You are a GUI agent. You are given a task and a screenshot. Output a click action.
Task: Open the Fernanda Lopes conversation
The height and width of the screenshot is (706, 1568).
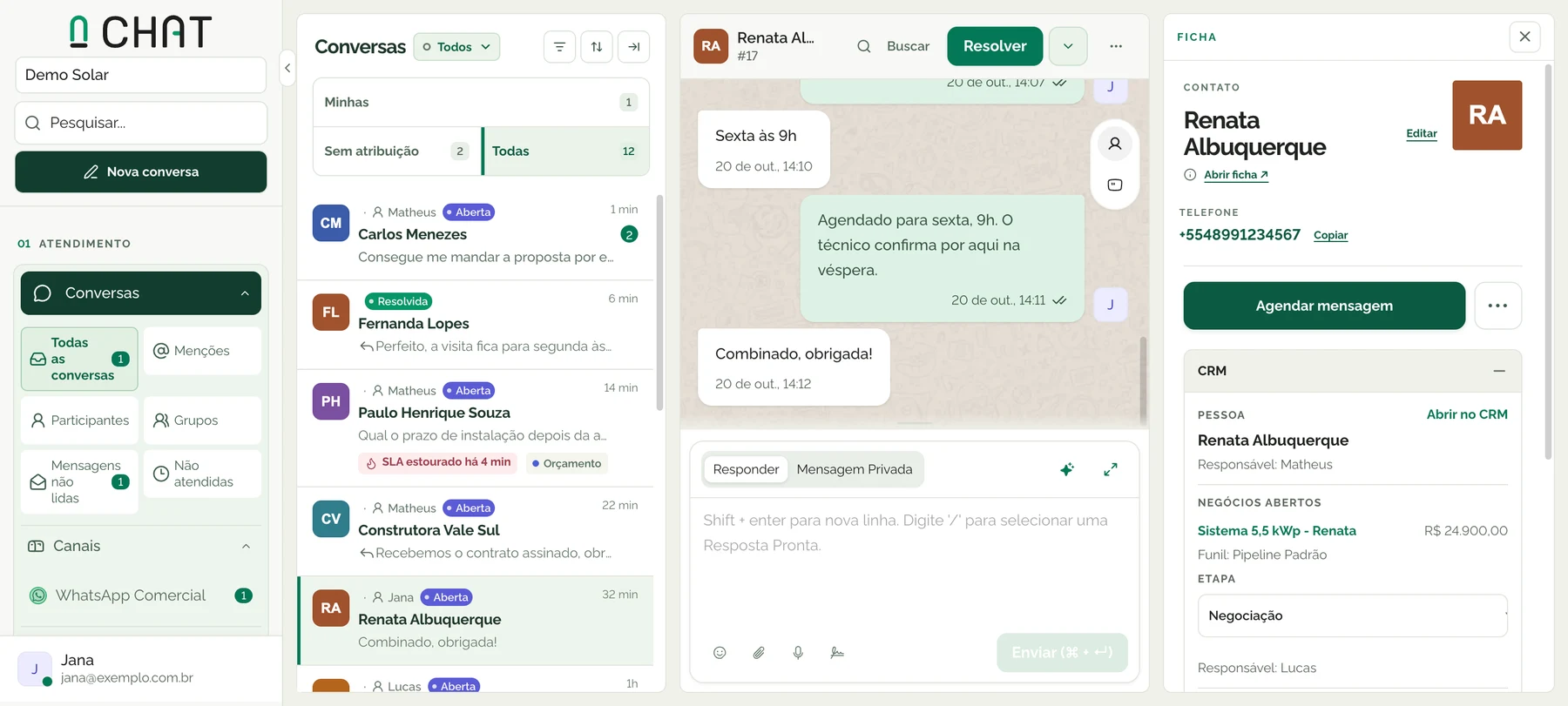pyautogui.click(x=476, y=325)
